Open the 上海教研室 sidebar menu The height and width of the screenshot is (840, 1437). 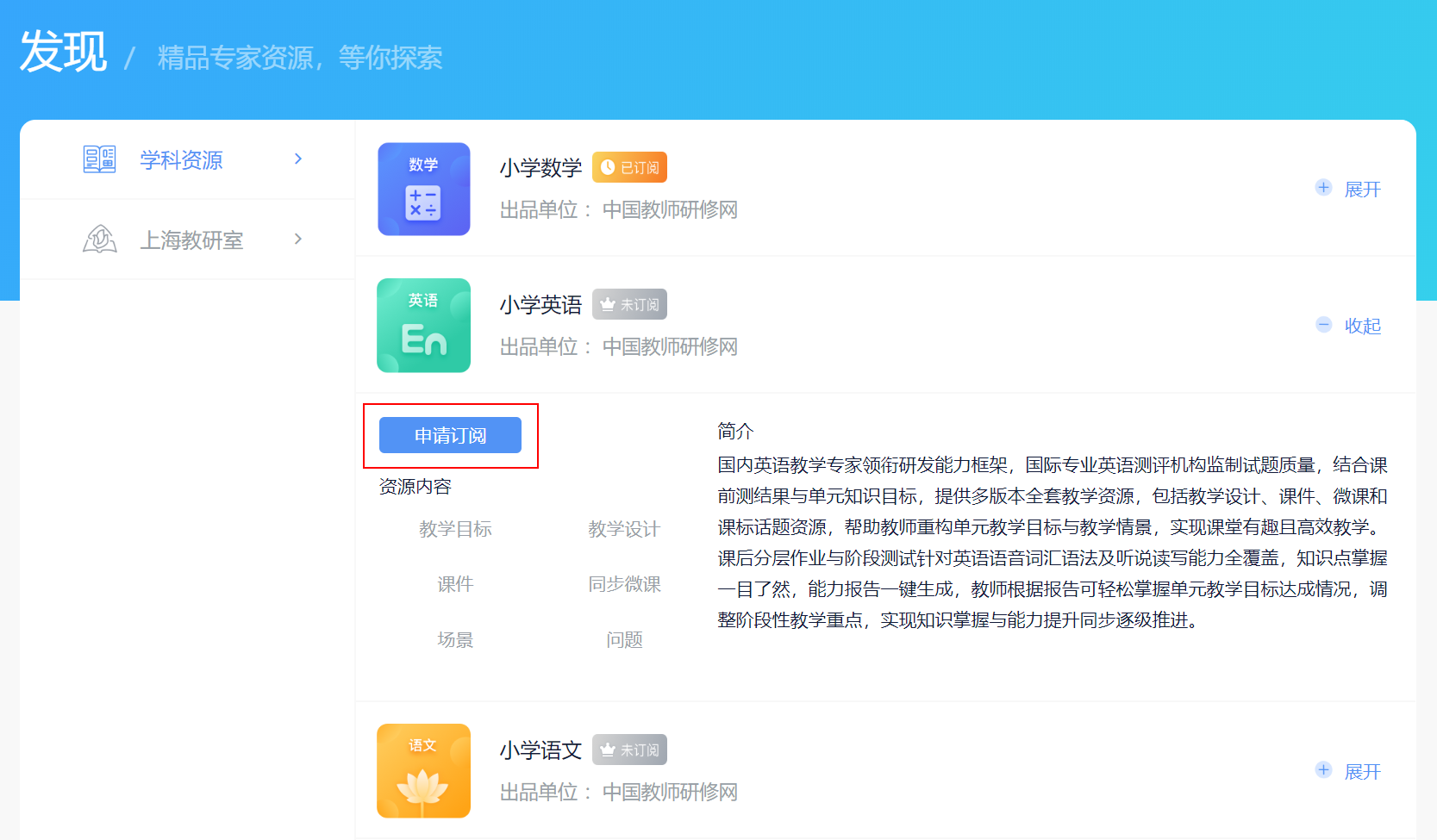[x=191, y=240]
